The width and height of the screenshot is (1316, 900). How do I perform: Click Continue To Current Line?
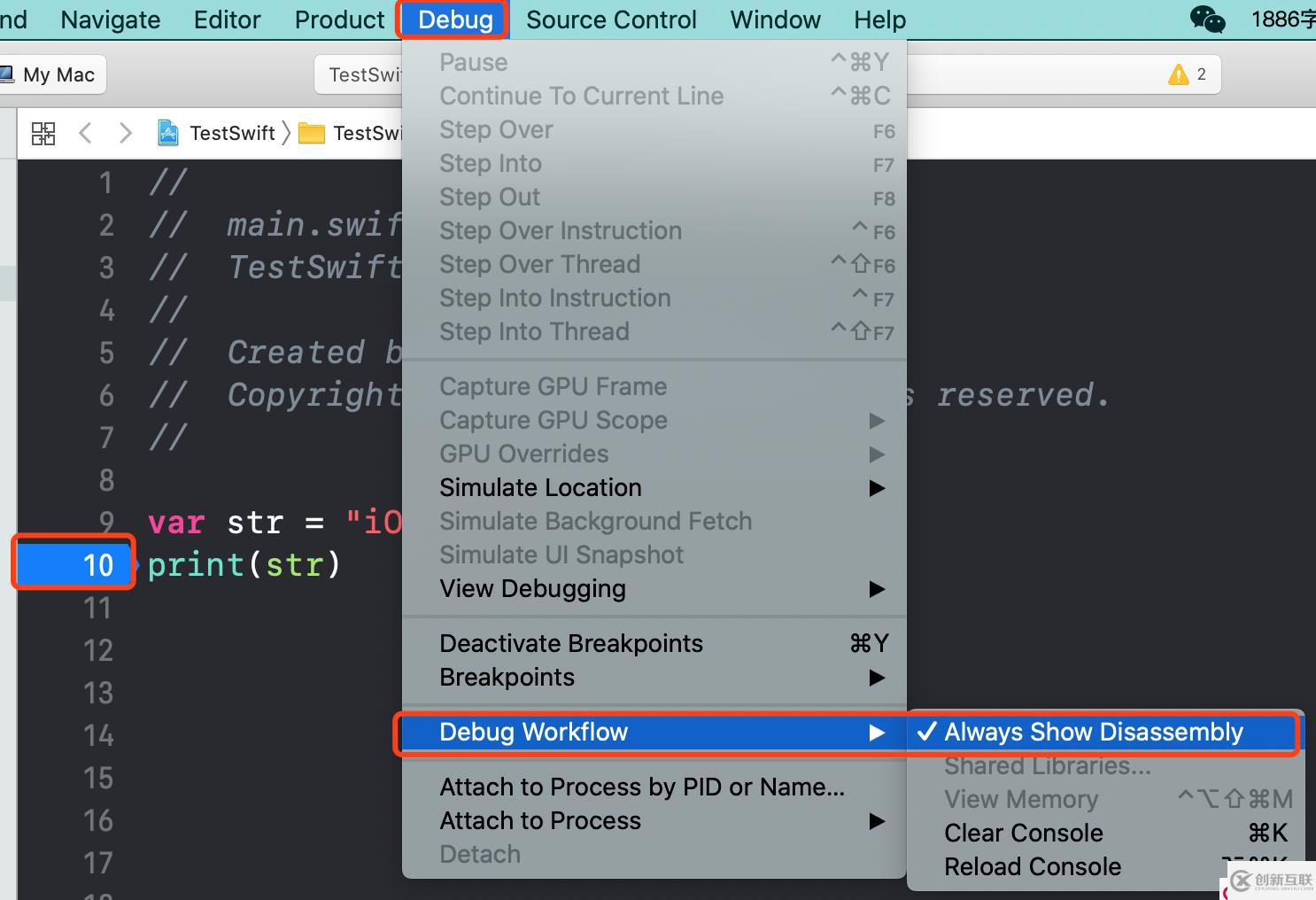(x=654, y=96)
